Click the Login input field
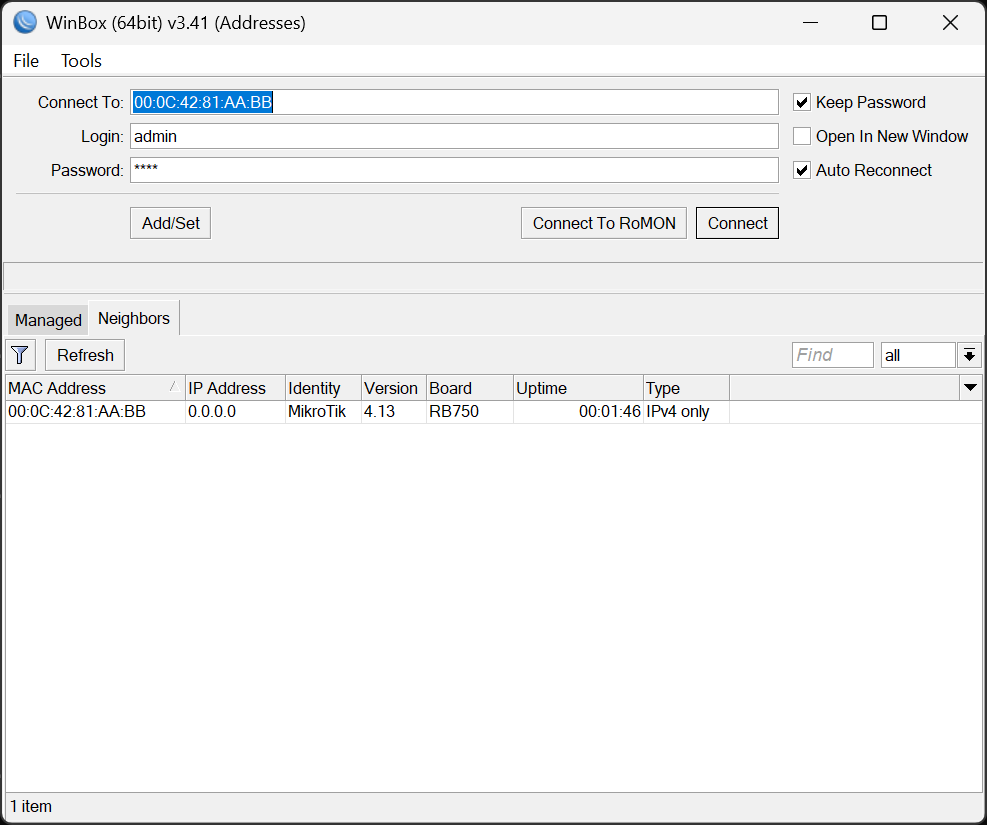The width and height of the screenshot is (987, 825). pyautogui.click(x=450, y=135)
